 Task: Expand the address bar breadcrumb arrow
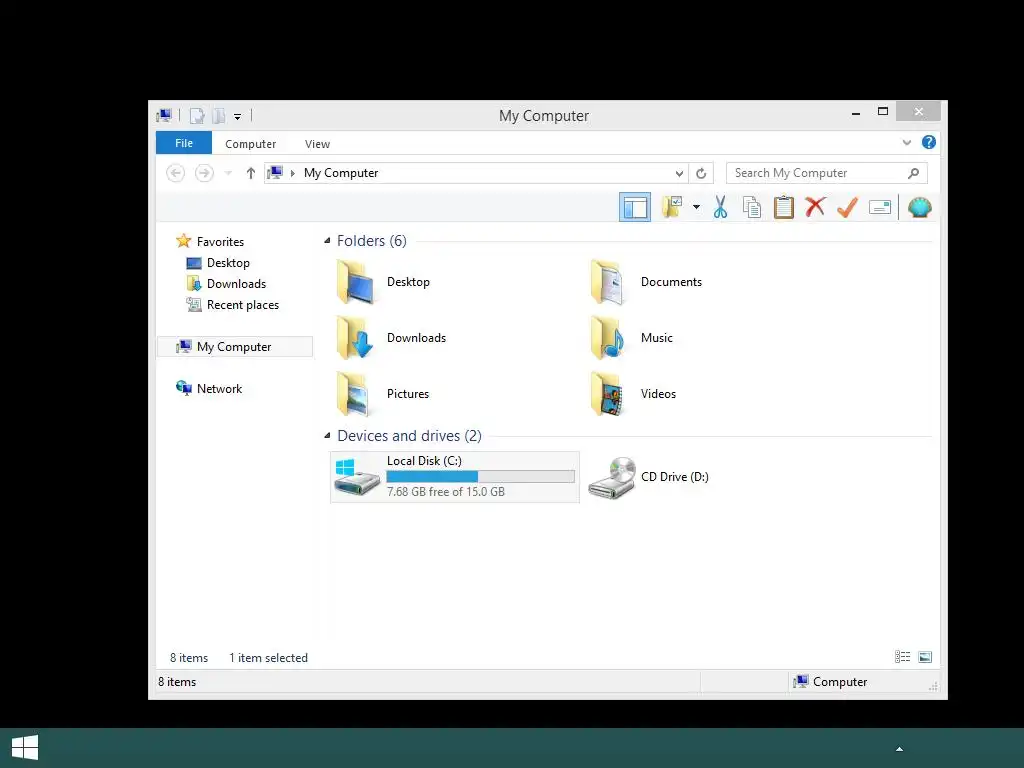point(293,173)
